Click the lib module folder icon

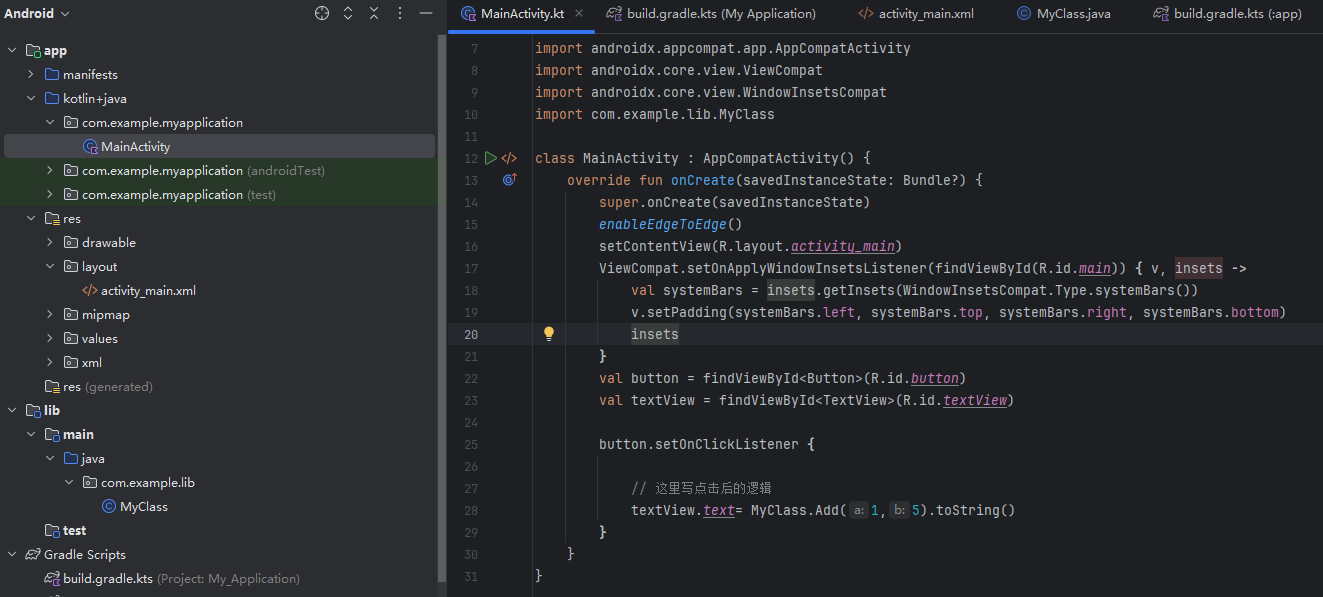coord(33,410)
